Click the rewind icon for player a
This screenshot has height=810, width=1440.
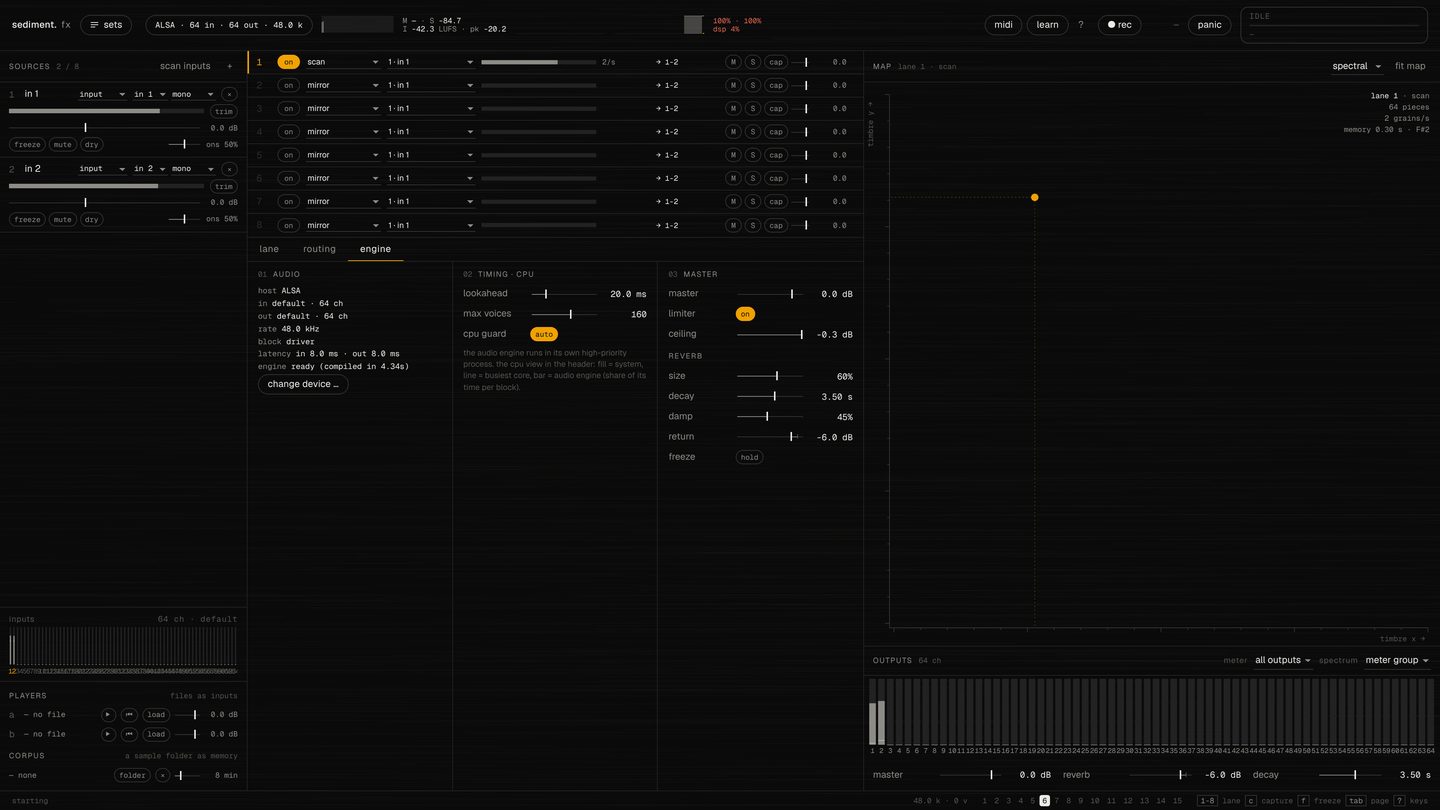[x=129, y=715]
